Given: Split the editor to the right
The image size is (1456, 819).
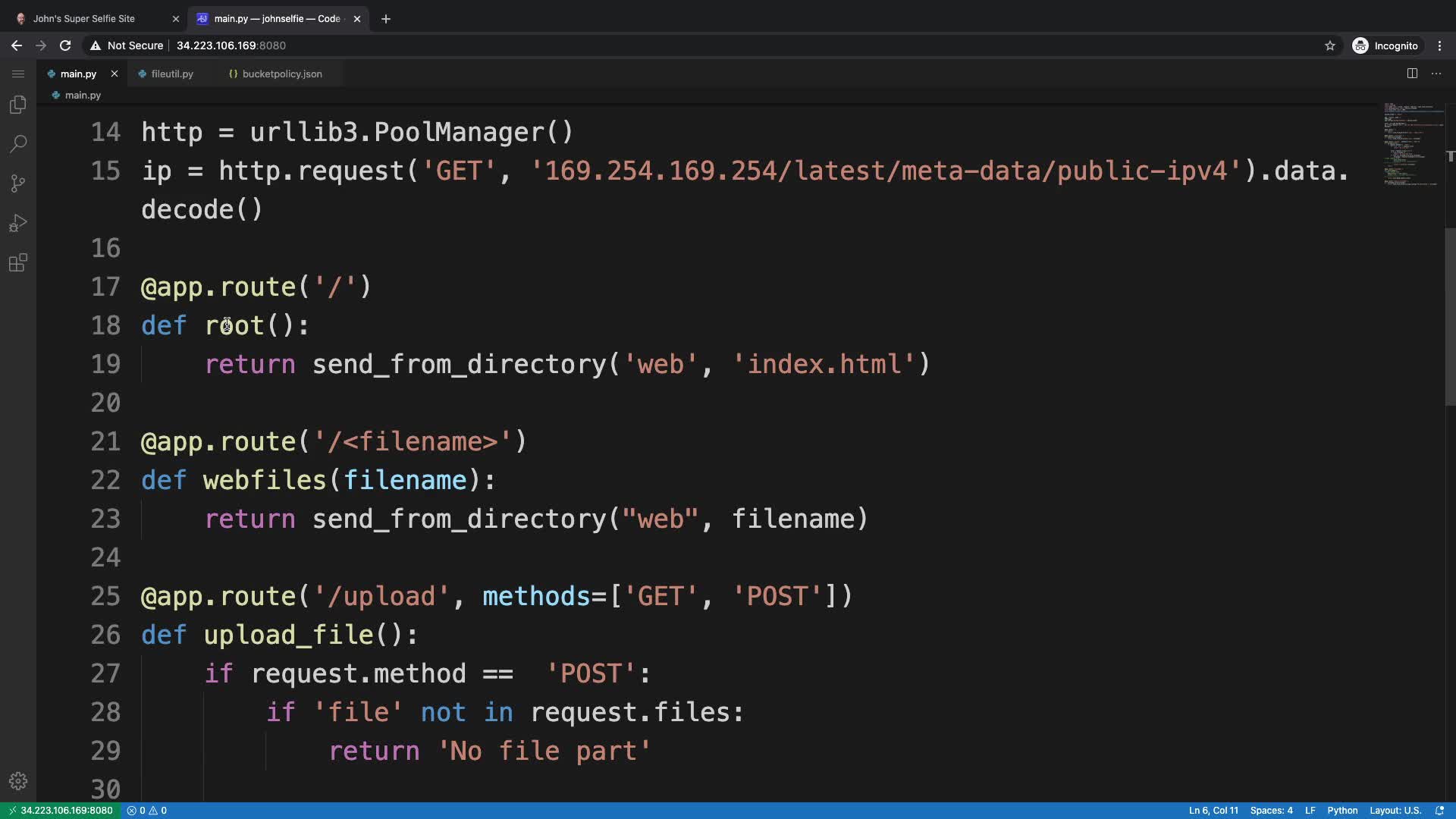Looking at the screenshot, I should pyautogui.click(x=1412, y=74).
